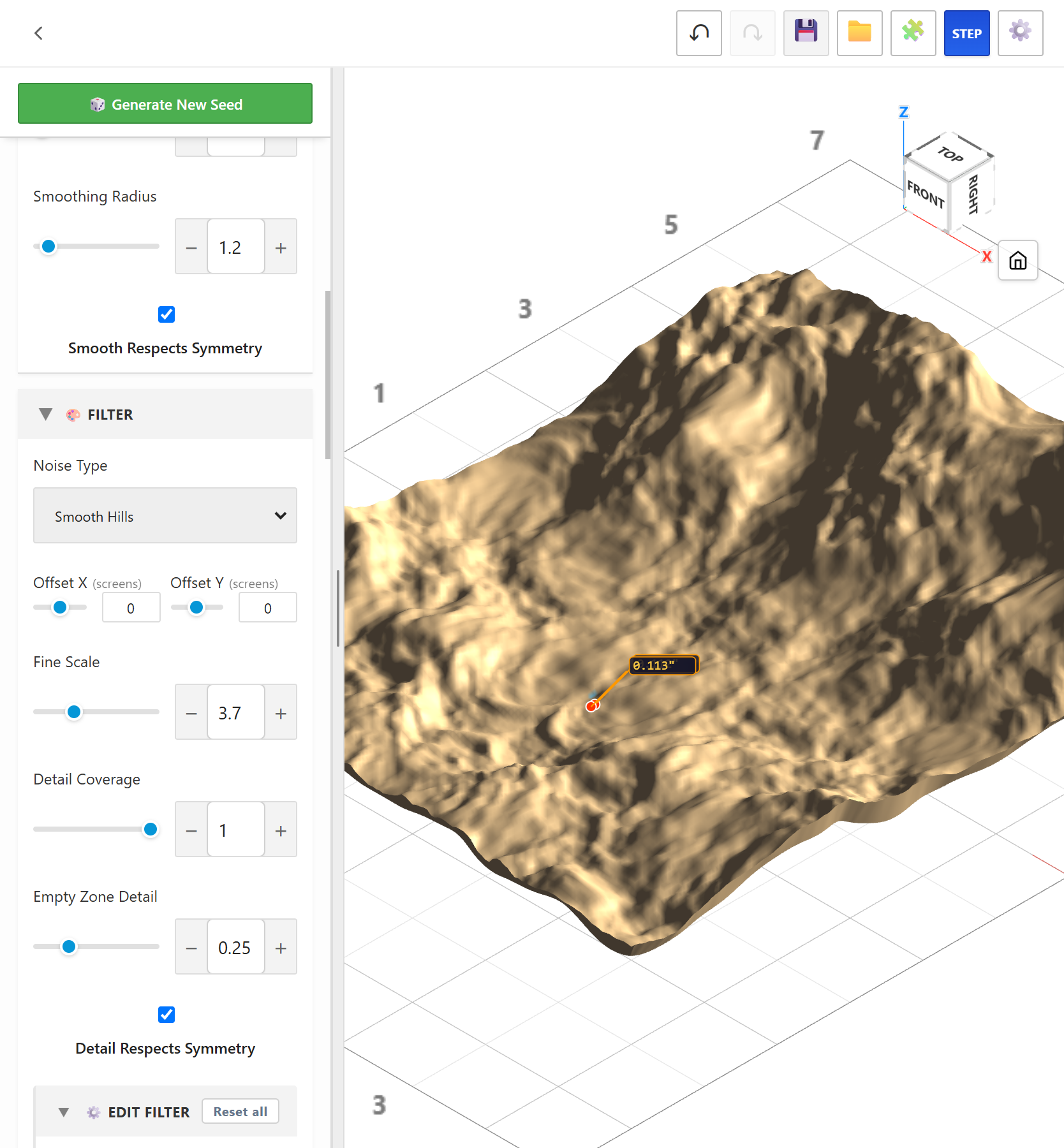The height and width of the screenshot is (1148, 1064).
Task: Click the sidebar vertical scrollbar
Action: coord(328,375)
